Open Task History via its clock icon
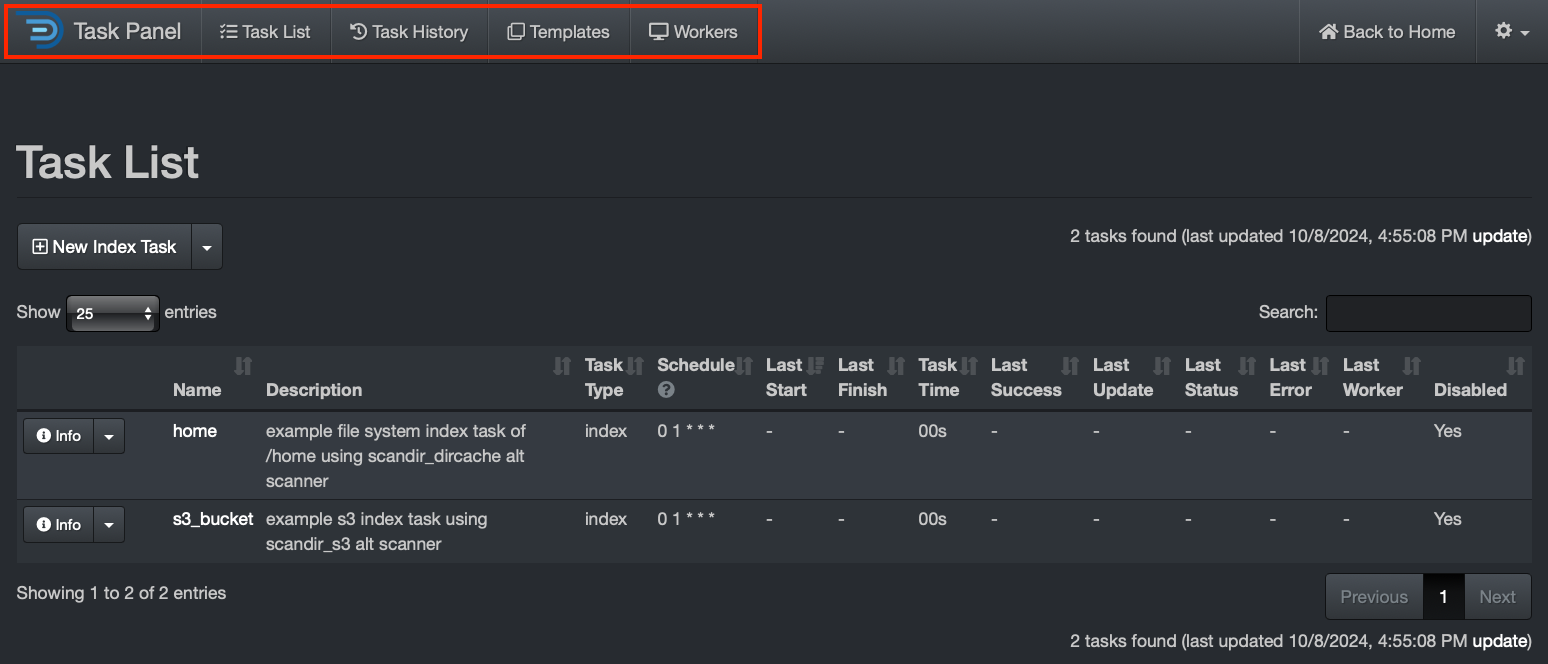Image resolution: width=1548 pixels, height=664 pixels. [356, 31]
